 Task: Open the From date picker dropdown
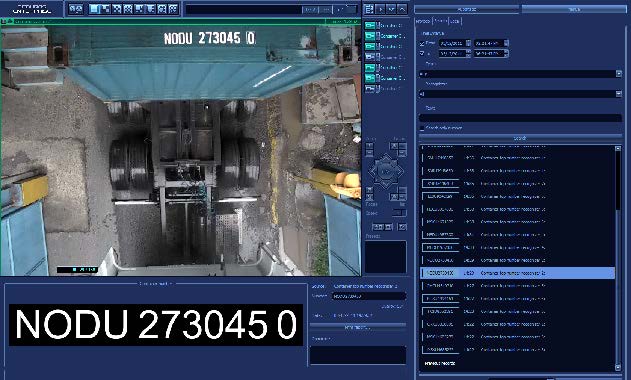point(468,43)
